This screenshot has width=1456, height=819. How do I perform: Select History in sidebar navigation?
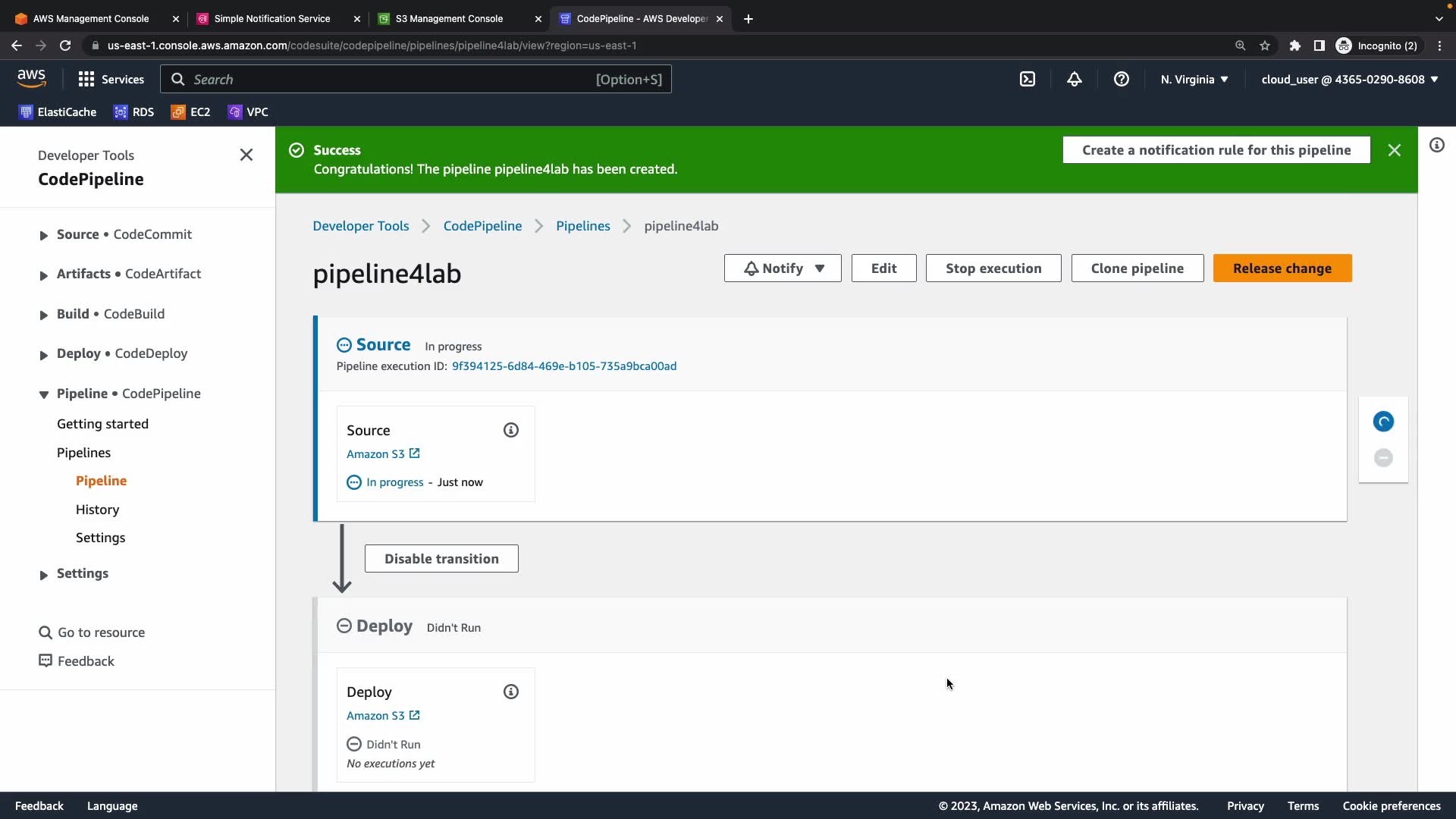[97, 509]
